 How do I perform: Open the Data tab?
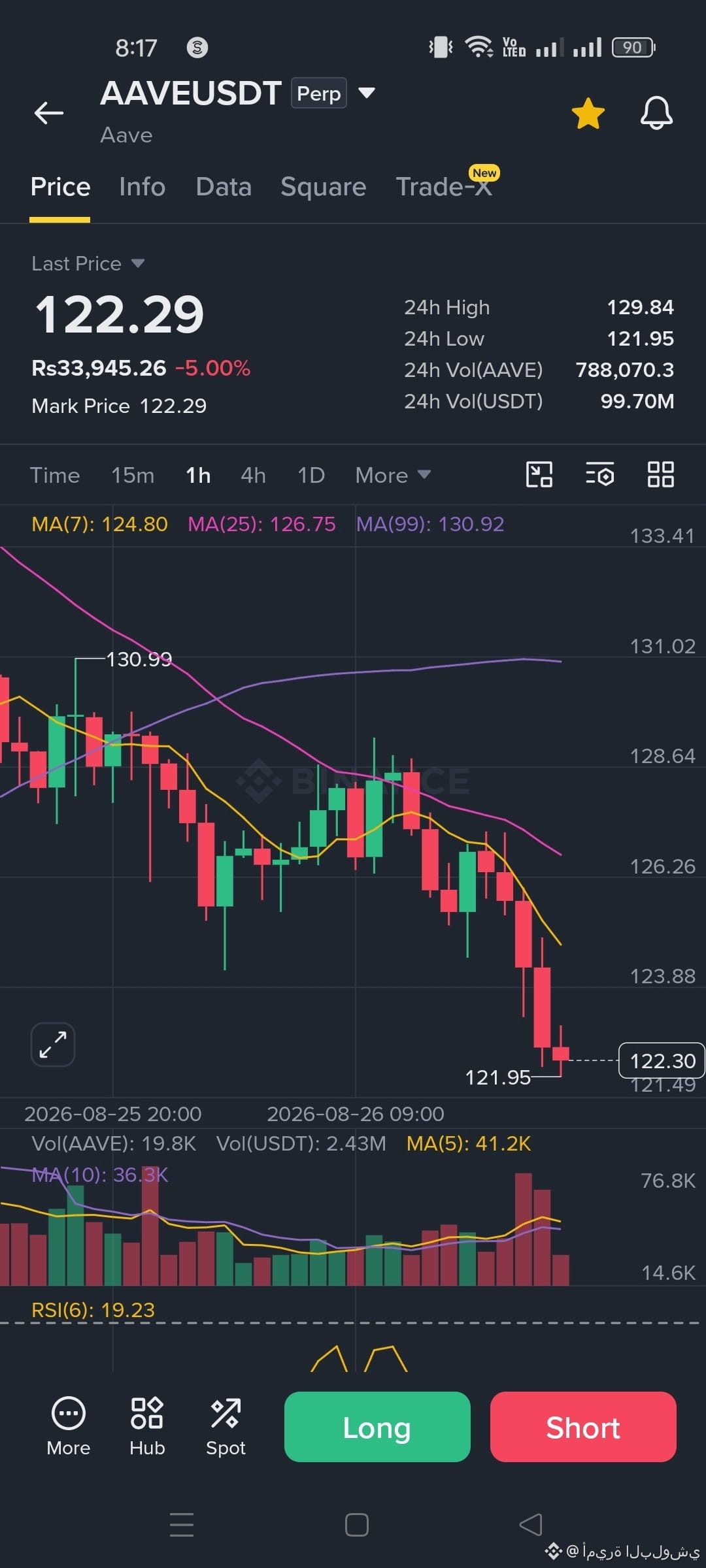tap(224, 187)
